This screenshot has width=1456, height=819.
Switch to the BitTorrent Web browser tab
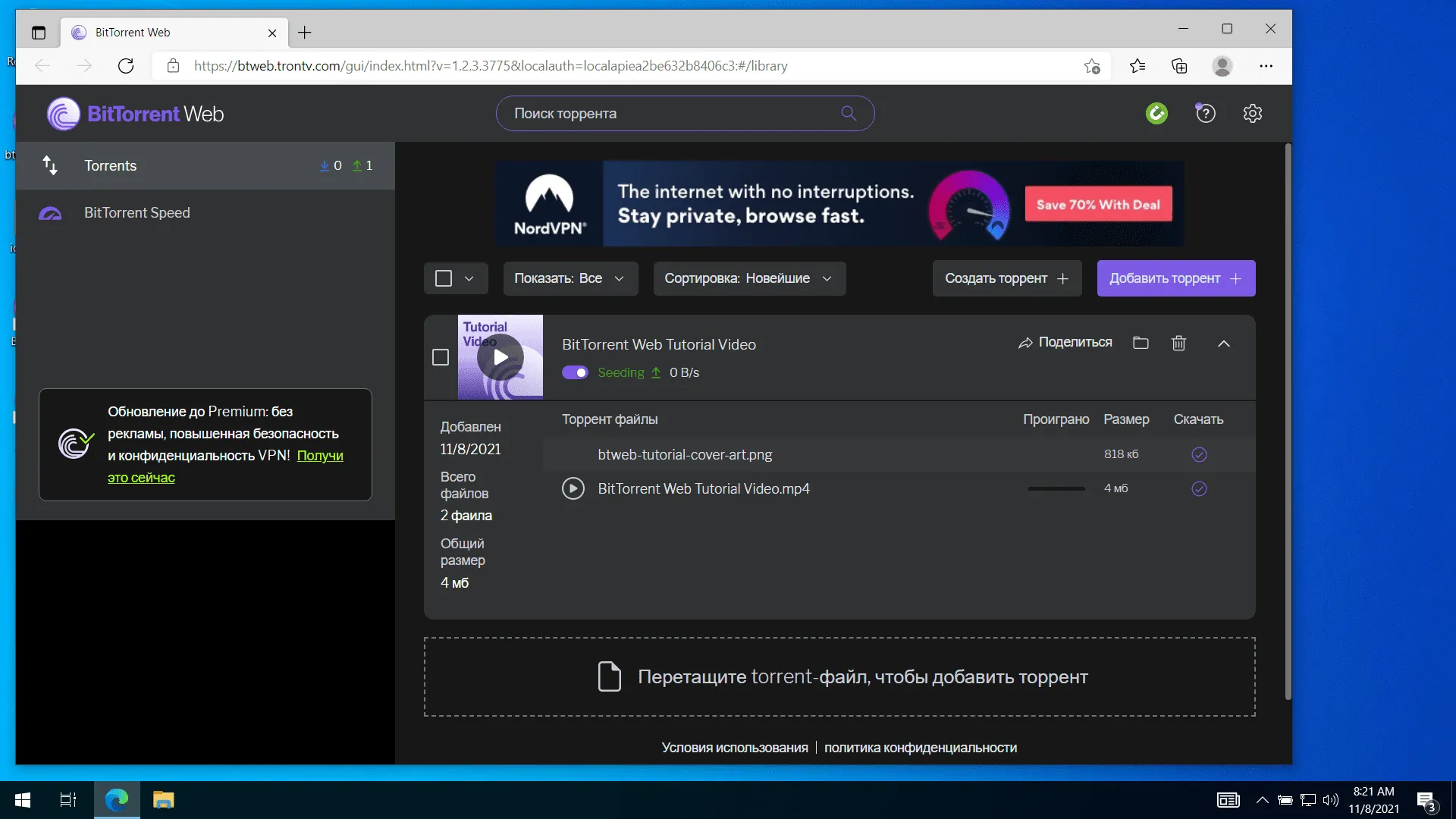174,33
